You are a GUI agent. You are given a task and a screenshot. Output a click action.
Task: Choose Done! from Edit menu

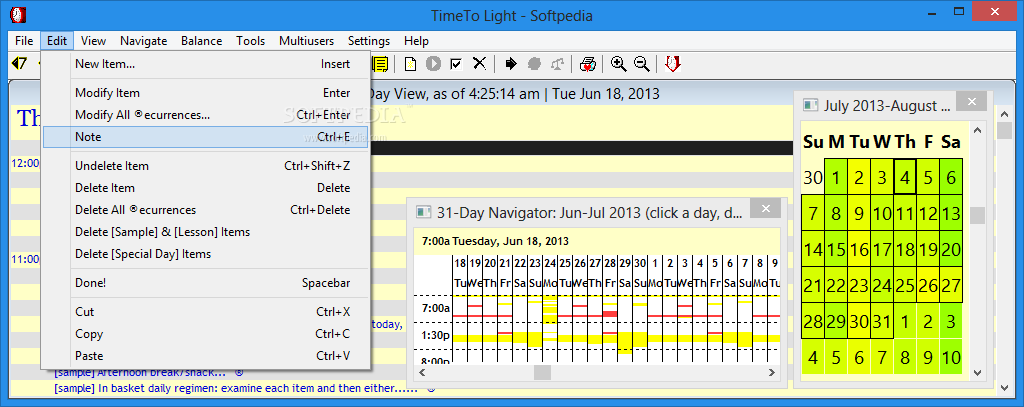coord(206,283)
